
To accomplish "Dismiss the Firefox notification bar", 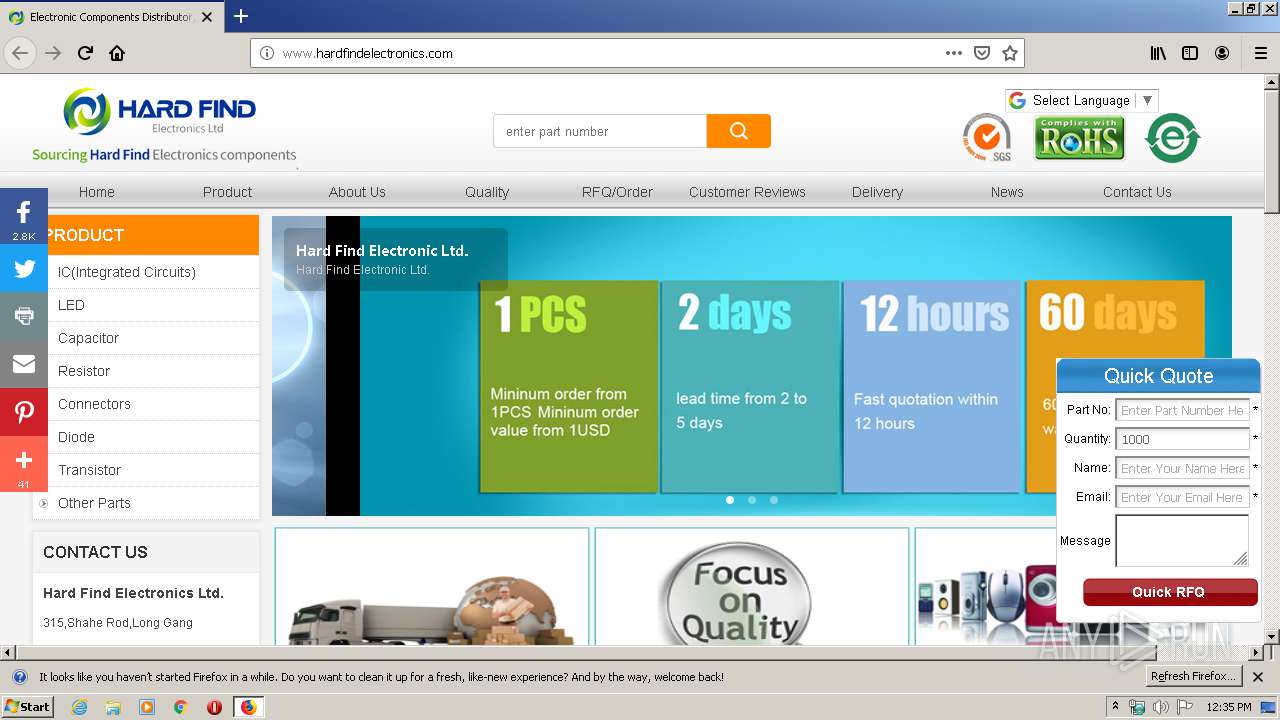I will coord(1258,677).
